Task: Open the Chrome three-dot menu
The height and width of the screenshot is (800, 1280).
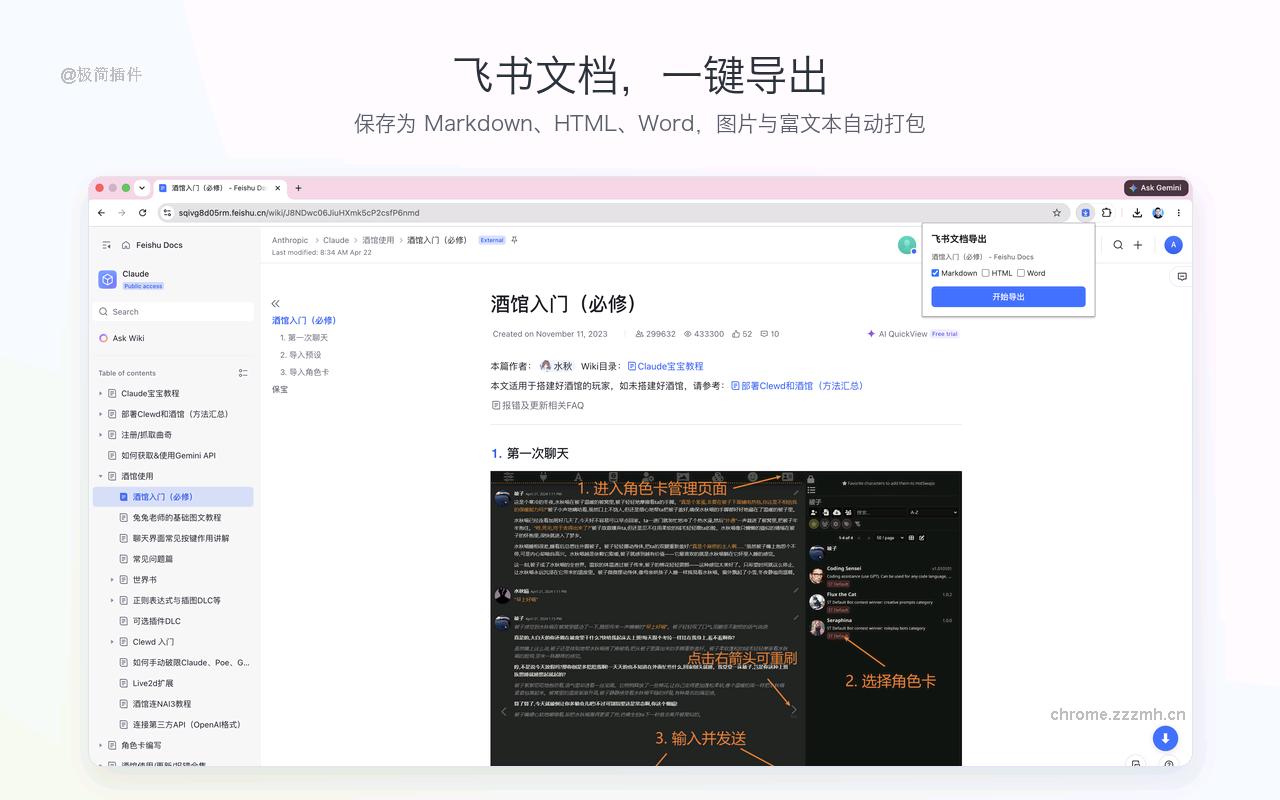Action: coord(1178,213)
